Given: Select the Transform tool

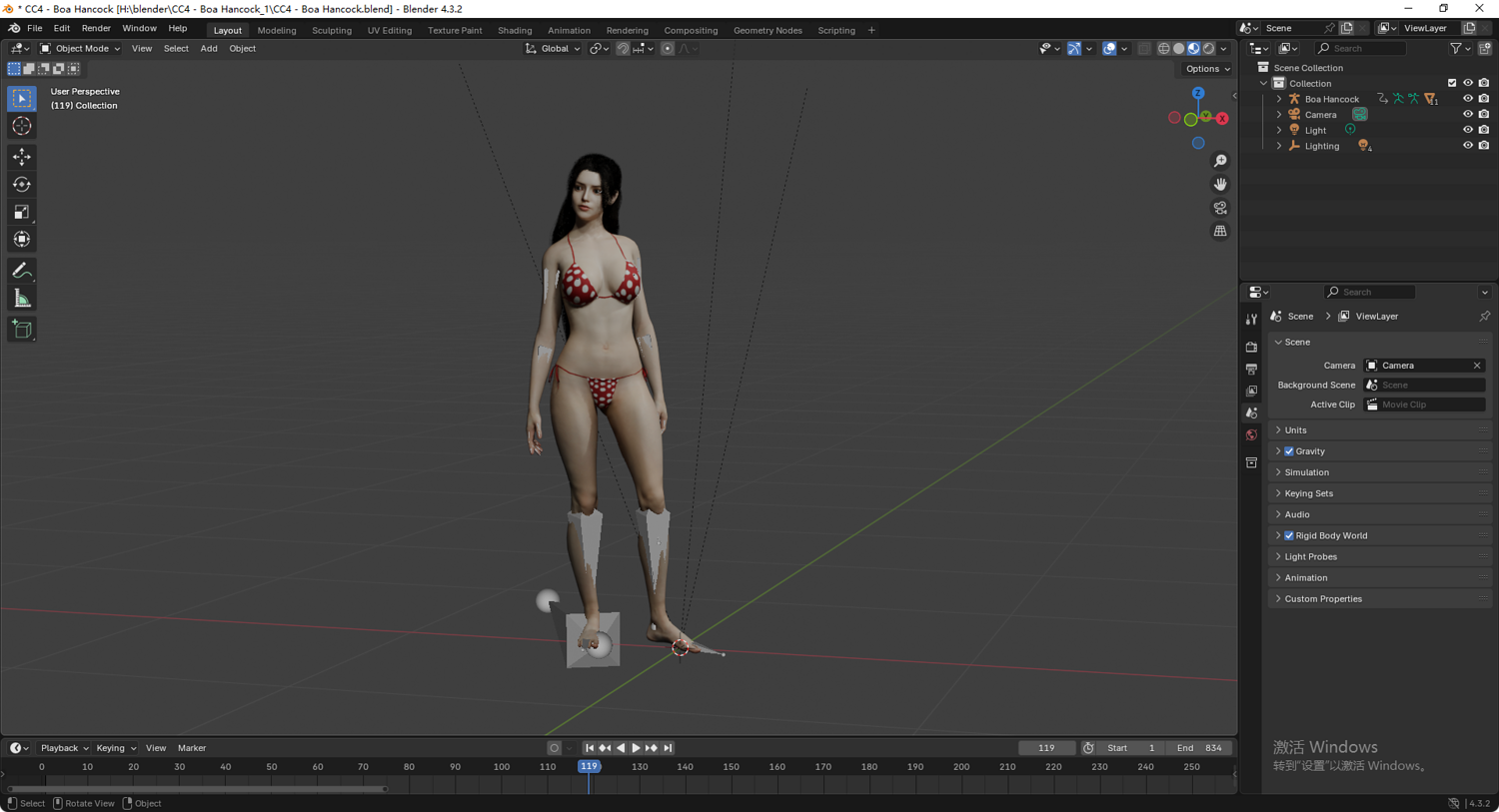Looking at the screenshot, I should point(22,239).
